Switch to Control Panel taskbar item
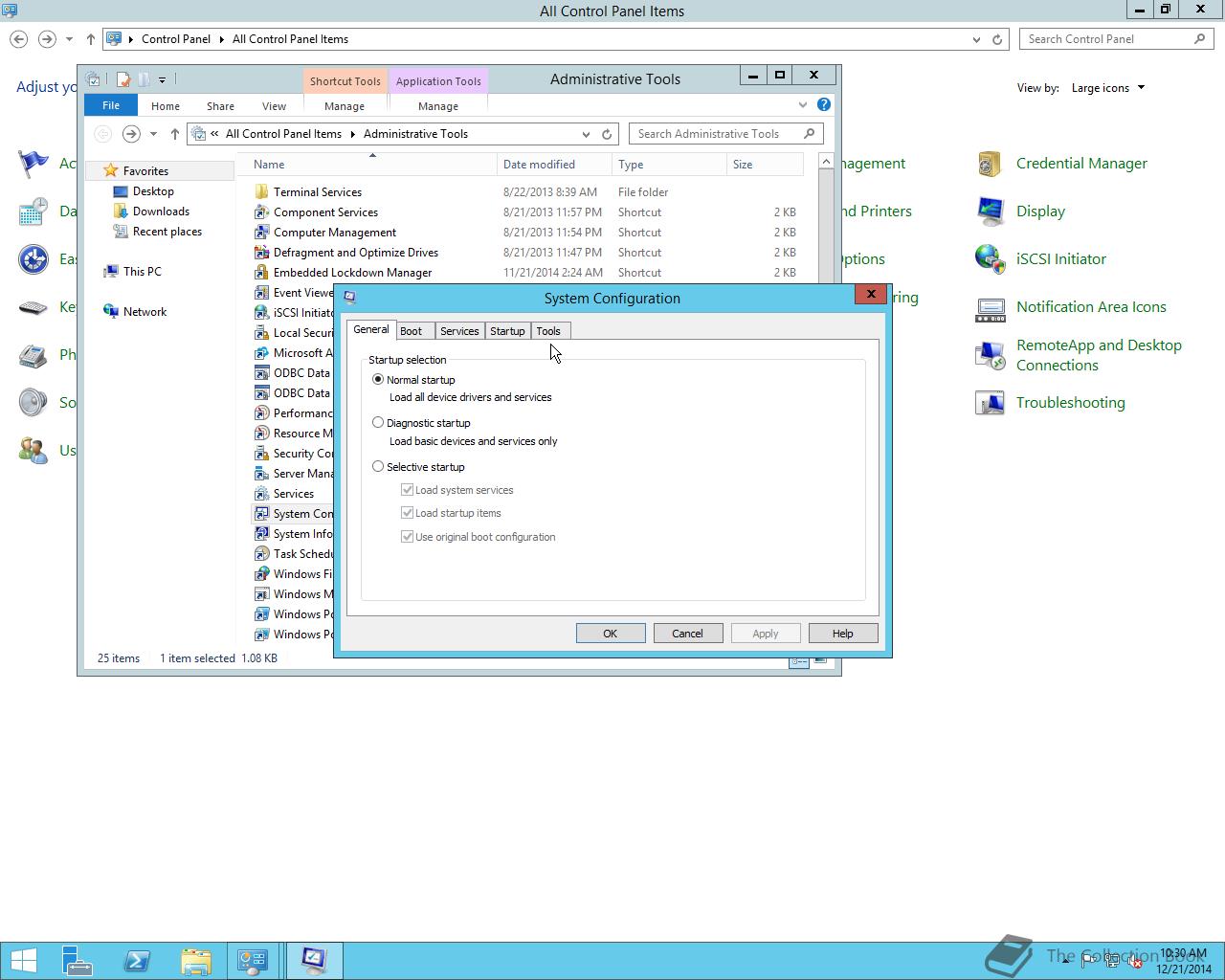Screen dimensions: 1225x980 click(x=254, y=961)
